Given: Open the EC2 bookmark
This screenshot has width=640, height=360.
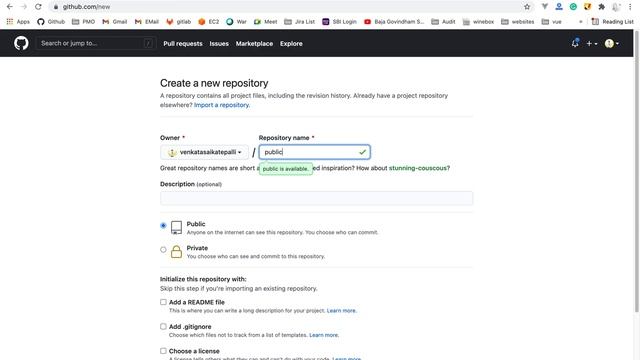Looking at the screenshot, I should [x=209, y=22].
